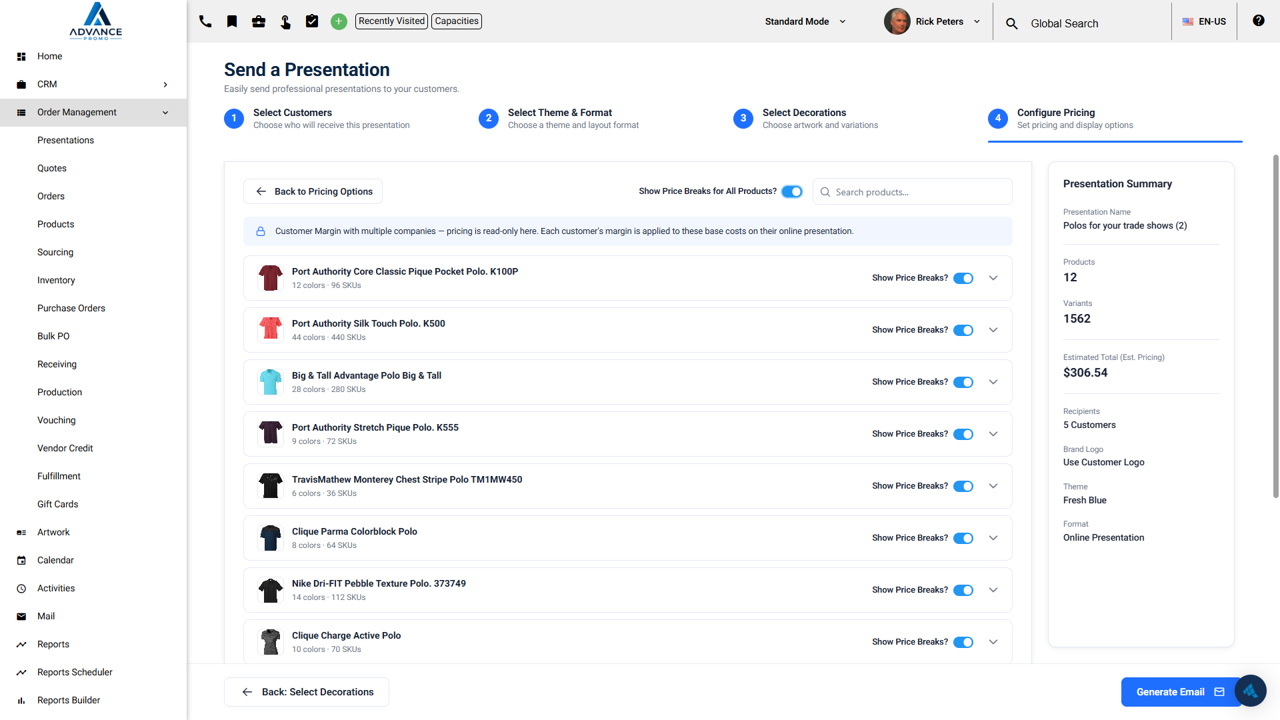Click the Global Search magnifier icon
The height and width of the screenshot is (720, 1280).
click(1012, 23)
